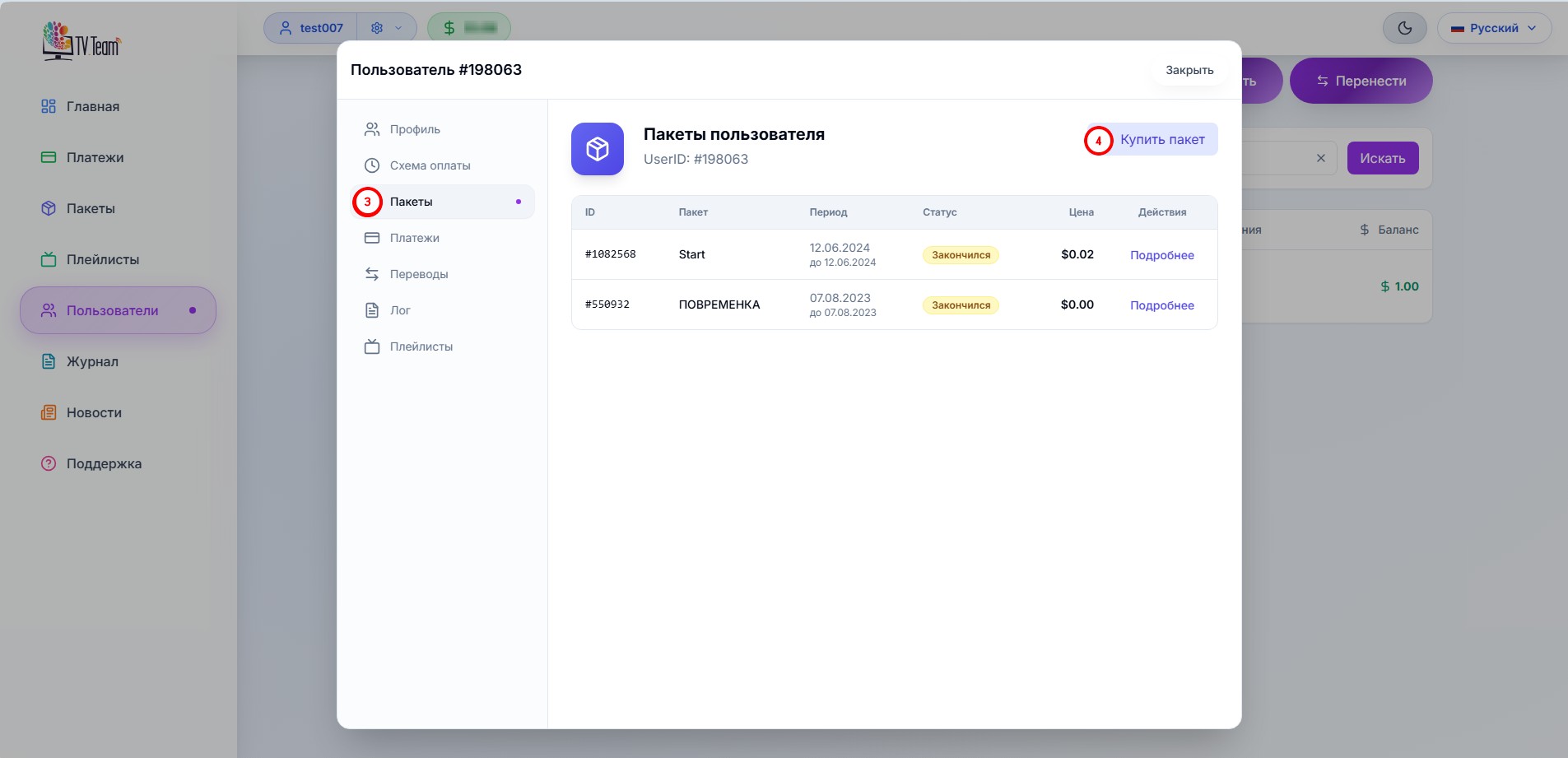Click the TV Team logo

click(81, 41)
